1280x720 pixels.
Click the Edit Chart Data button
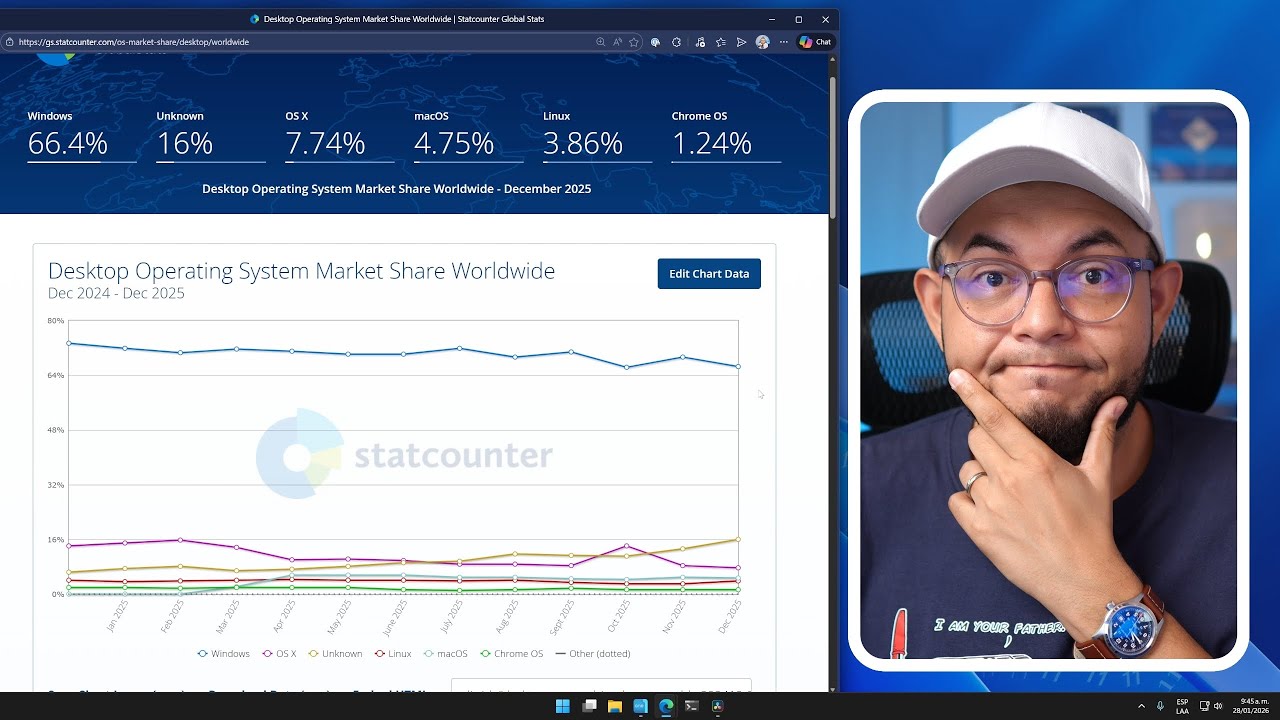(709, 274)
